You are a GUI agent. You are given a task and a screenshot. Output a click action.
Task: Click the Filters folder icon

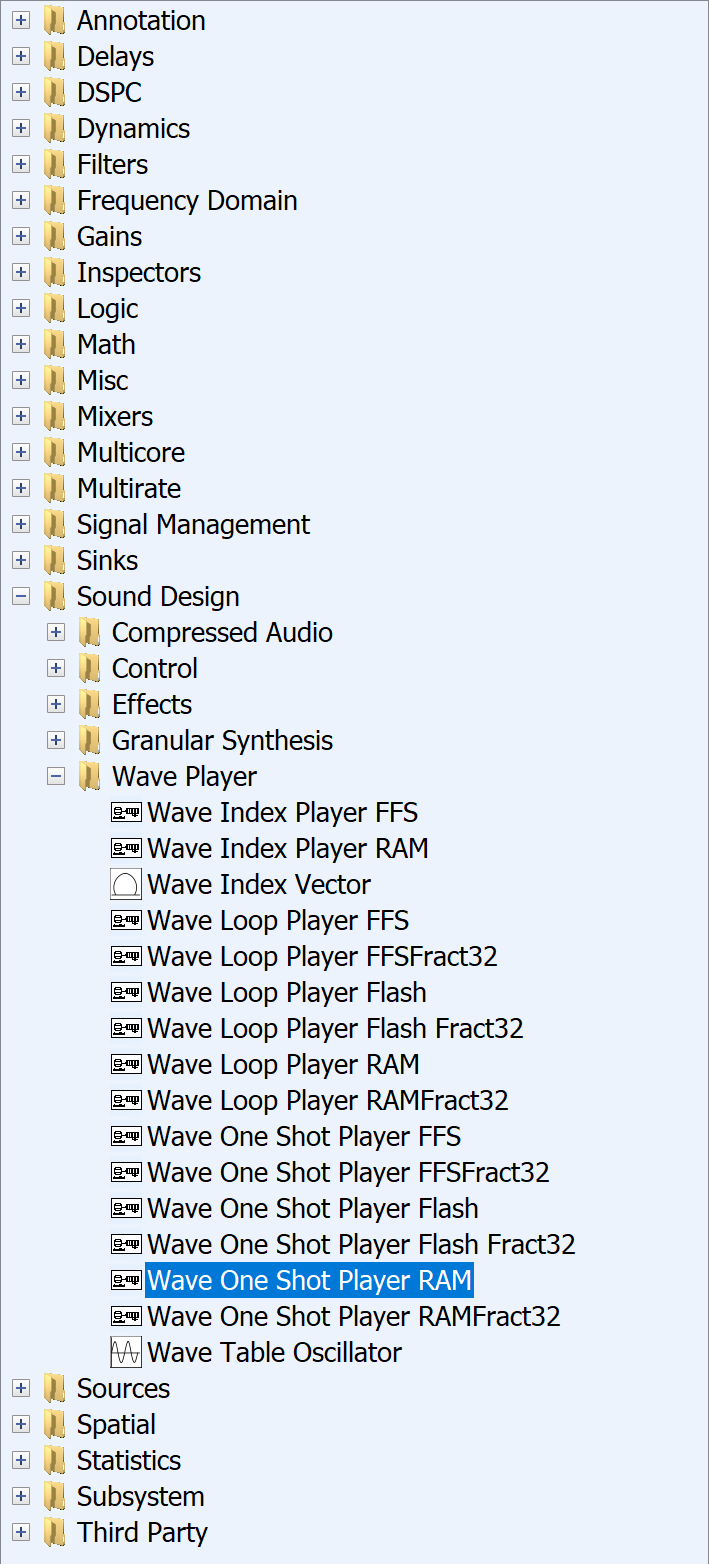click(x=55, y=165)
